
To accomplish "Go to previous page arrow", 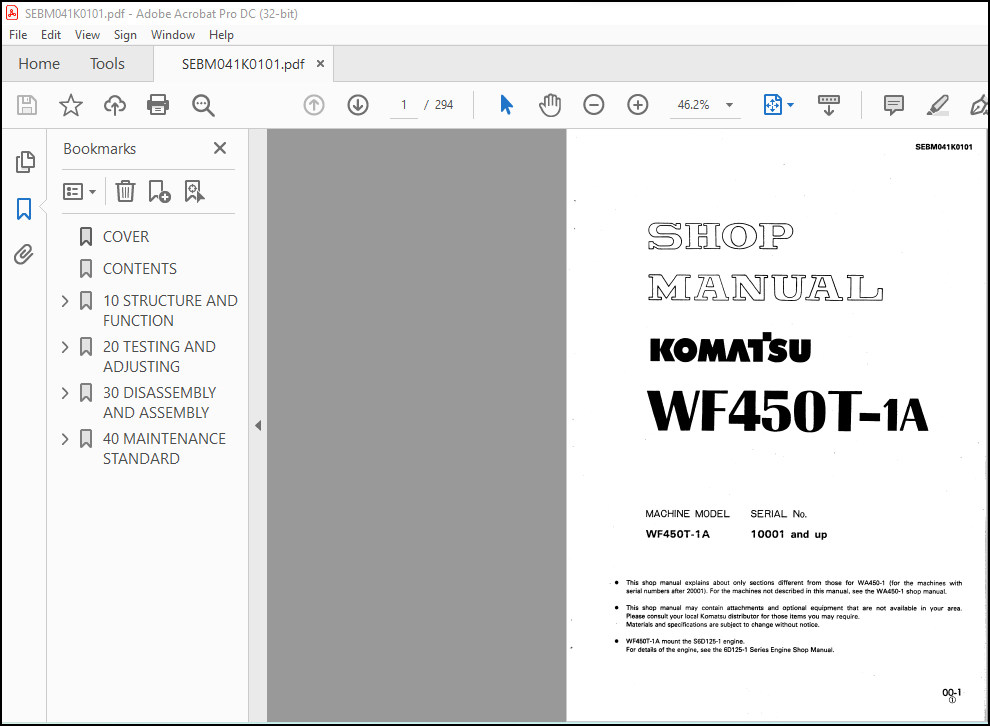I will click(x=314, y=105).
